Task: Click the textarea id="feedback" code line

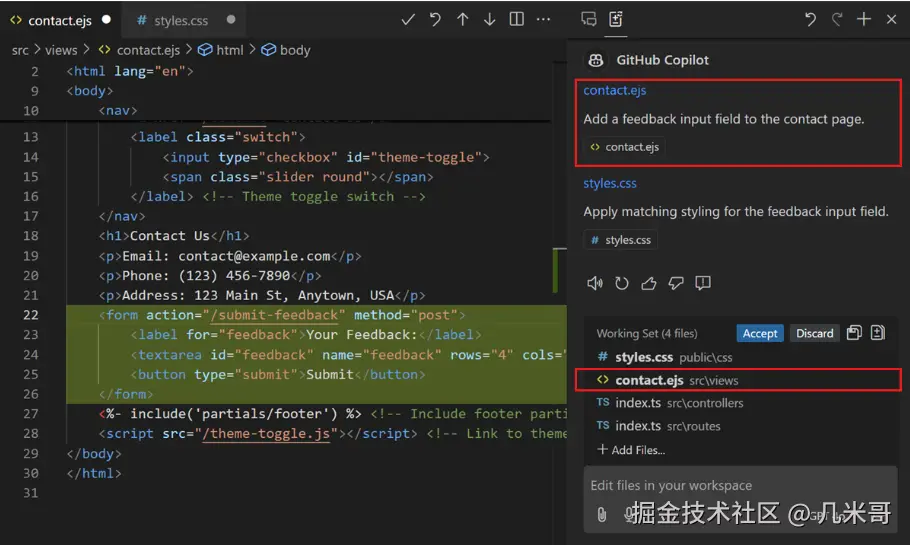Action: (x=348, y=355)
